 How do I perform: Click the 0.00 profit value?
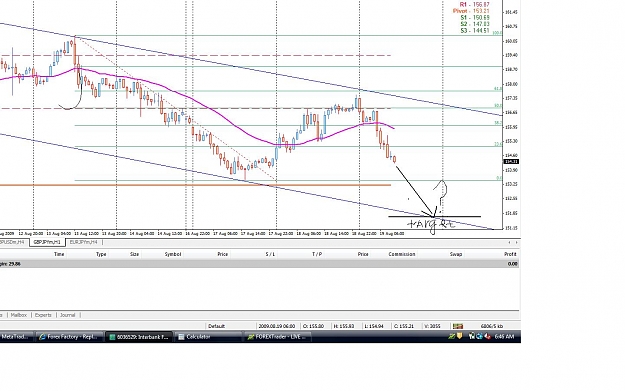click(512, 264)
